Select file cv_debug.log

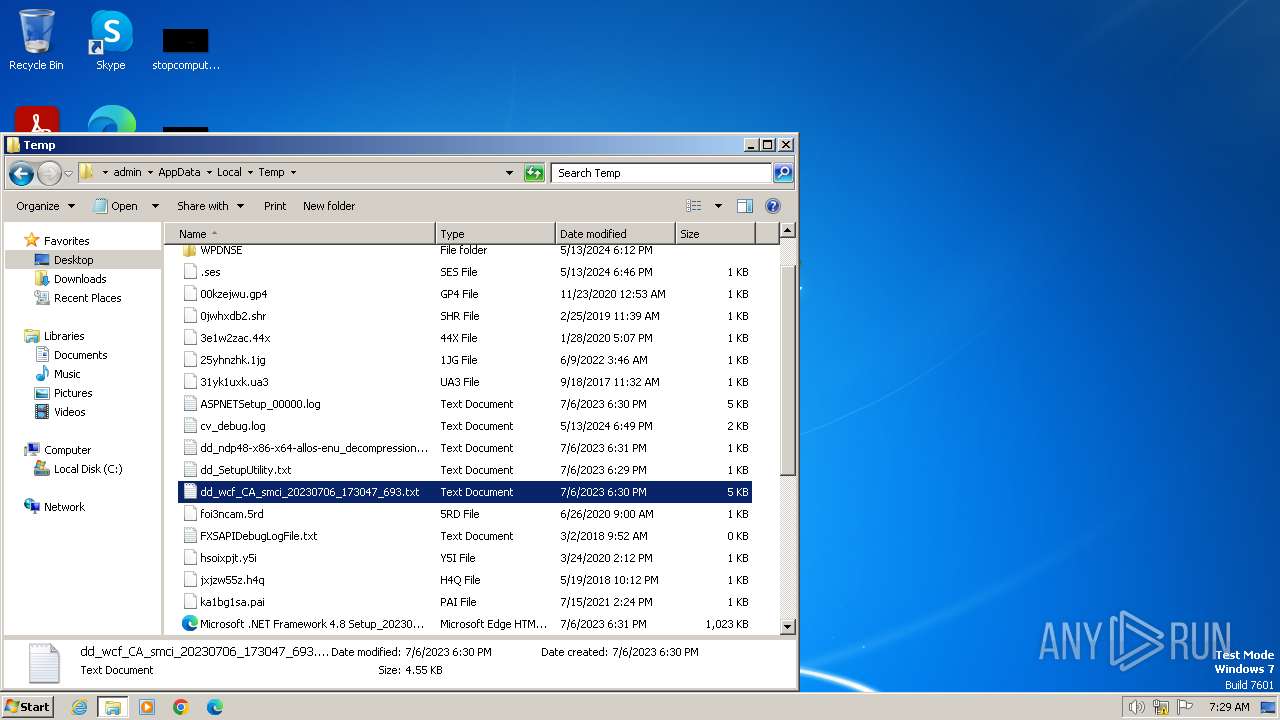[465, 426]
